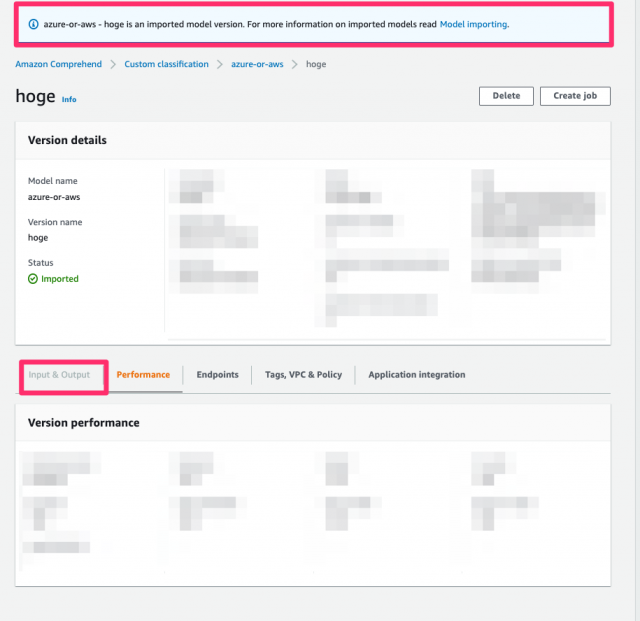This screenshot has height=621, width=640.
Task: Open the Endpoints tab
Action: click(217, 375)
